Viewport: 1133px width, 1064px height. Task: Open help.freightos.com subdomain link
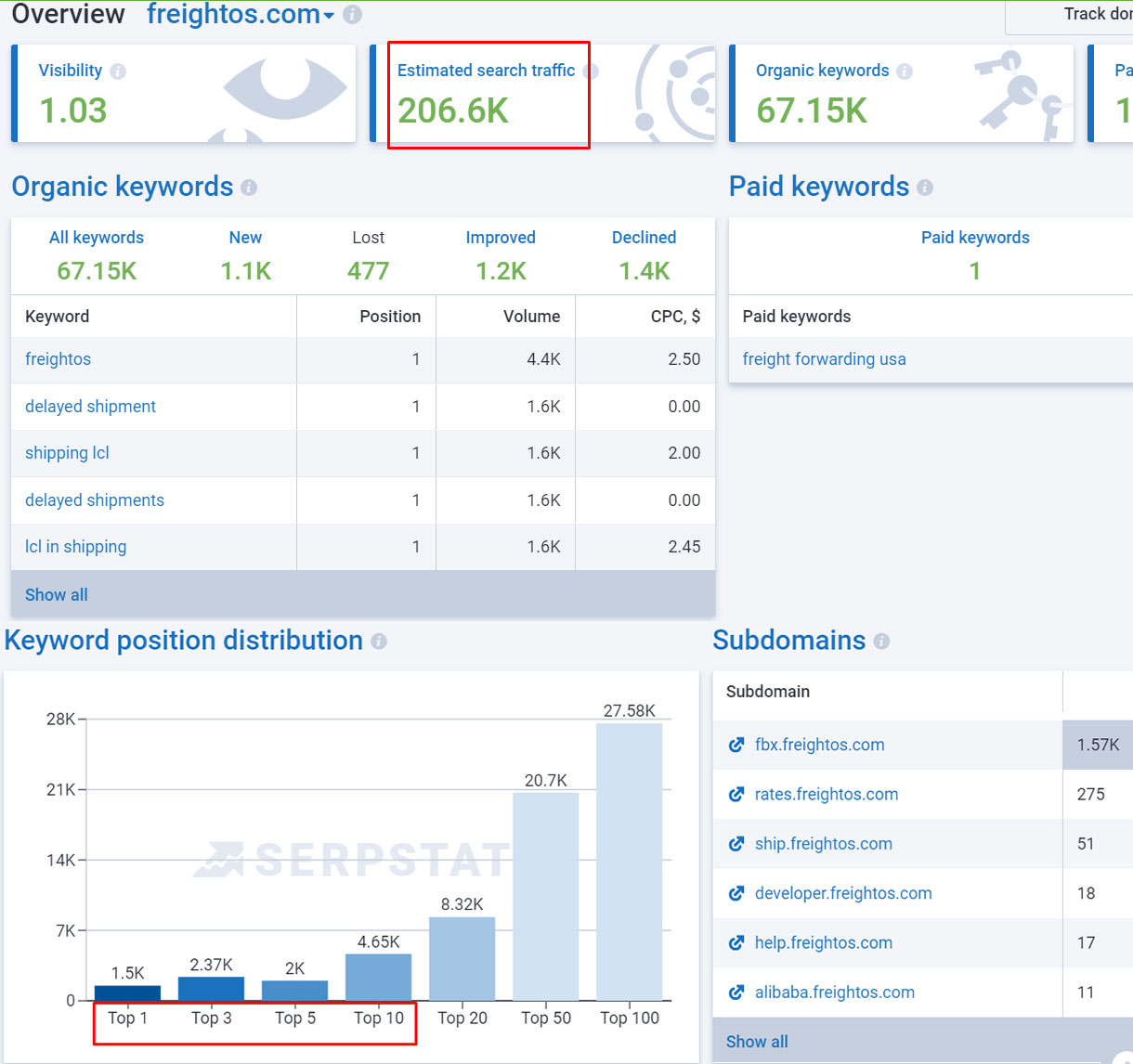[x=824, y=943]
